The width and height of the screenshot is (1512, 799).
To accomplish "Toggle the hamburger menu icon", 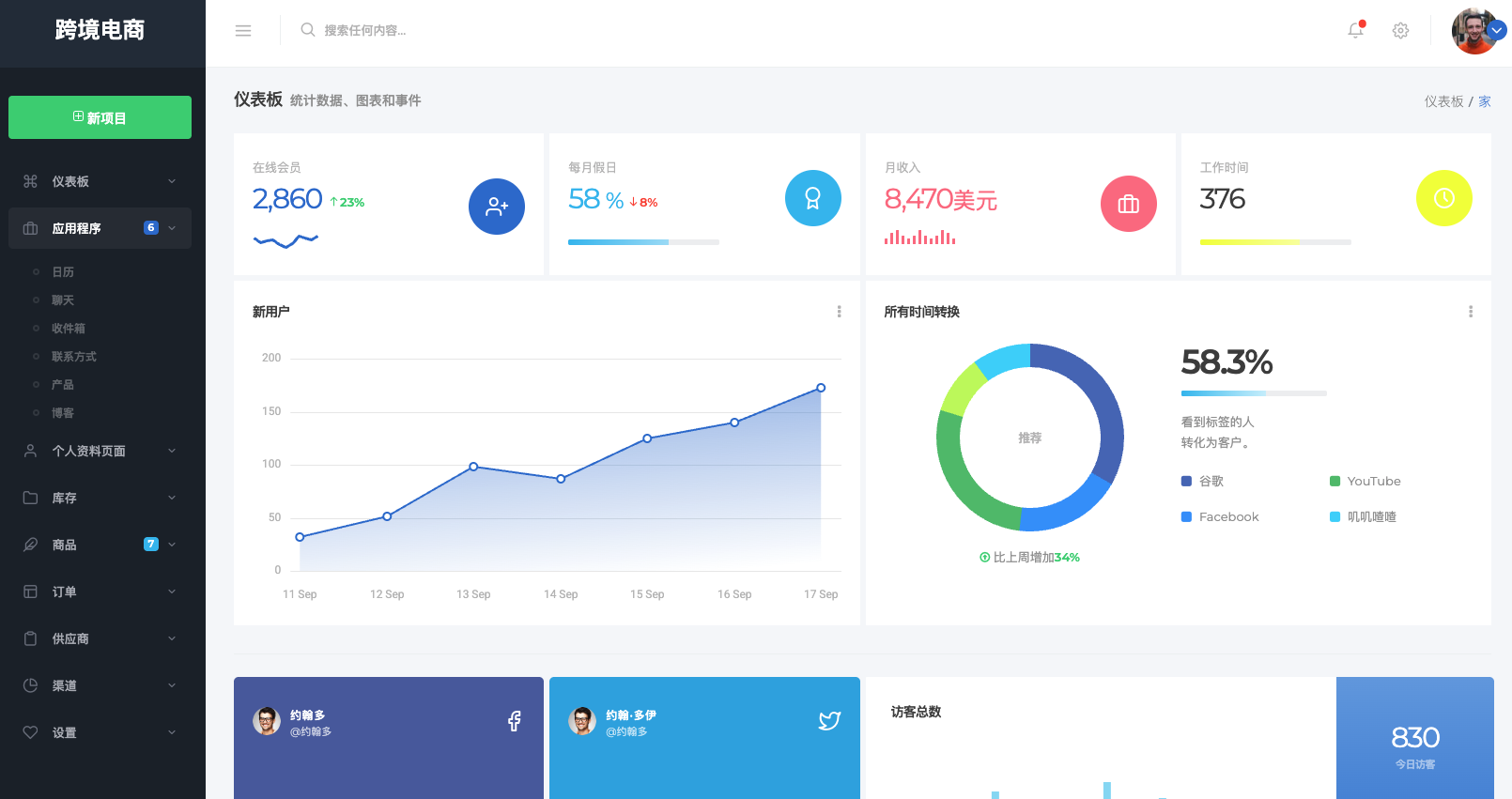I will (x=243, y=31).
